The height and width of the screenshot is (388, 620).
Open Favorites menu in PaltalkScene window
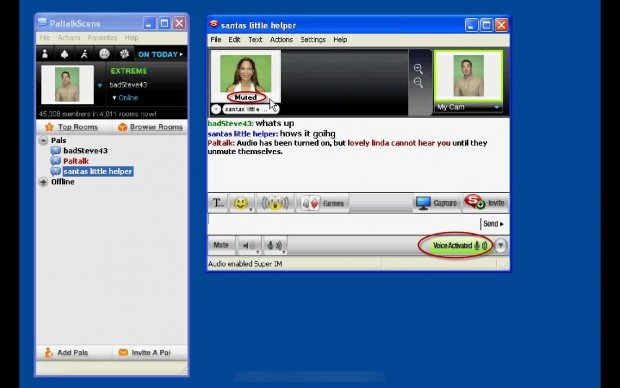coord(102,38)
